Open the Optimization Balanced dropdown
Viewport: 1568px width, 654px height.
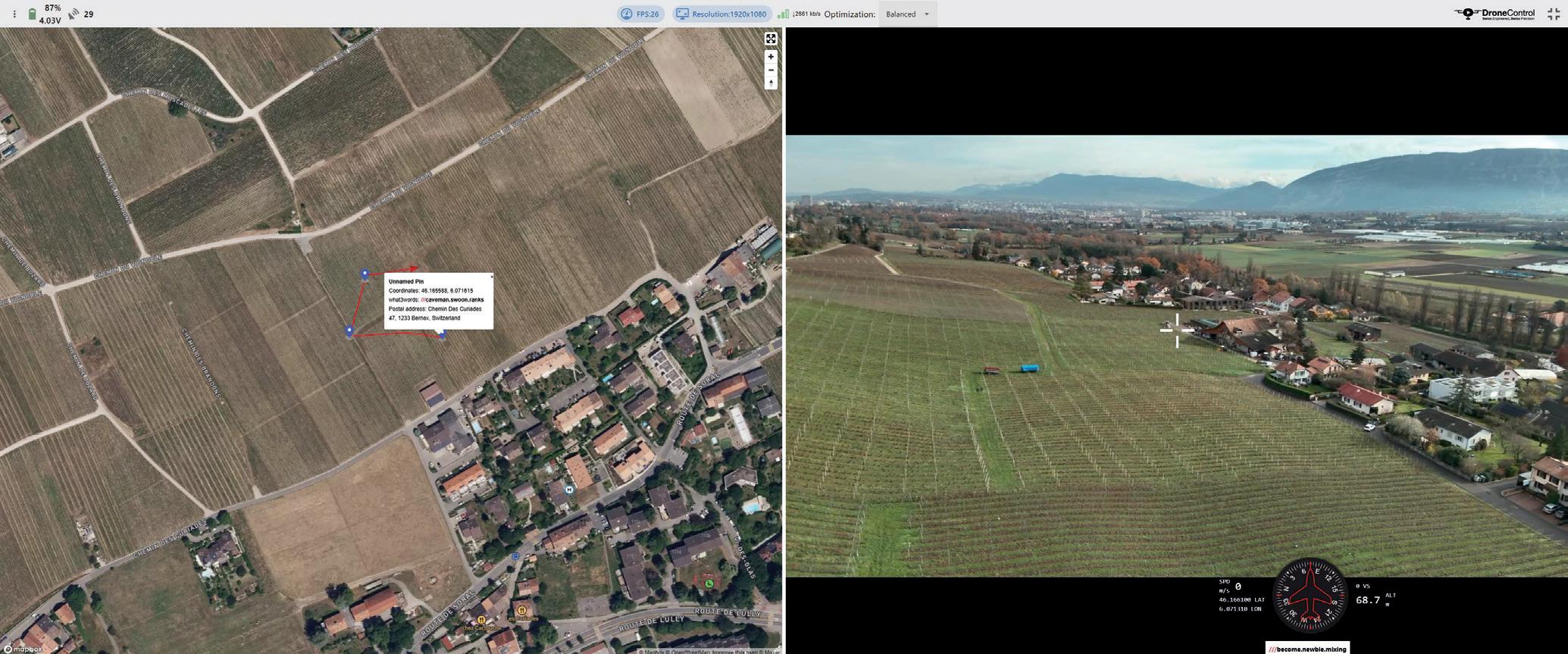(907, 14)
